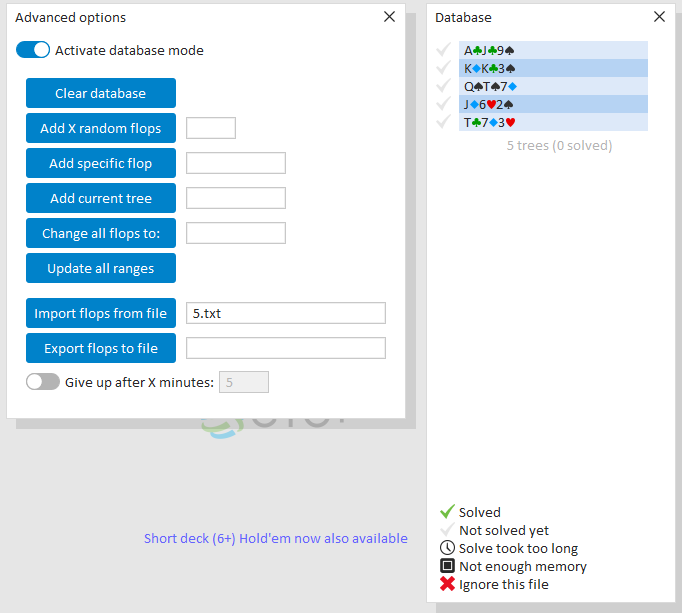Click the Add current tree button
The width and height of the screenshot is (682, 613).
101,198
